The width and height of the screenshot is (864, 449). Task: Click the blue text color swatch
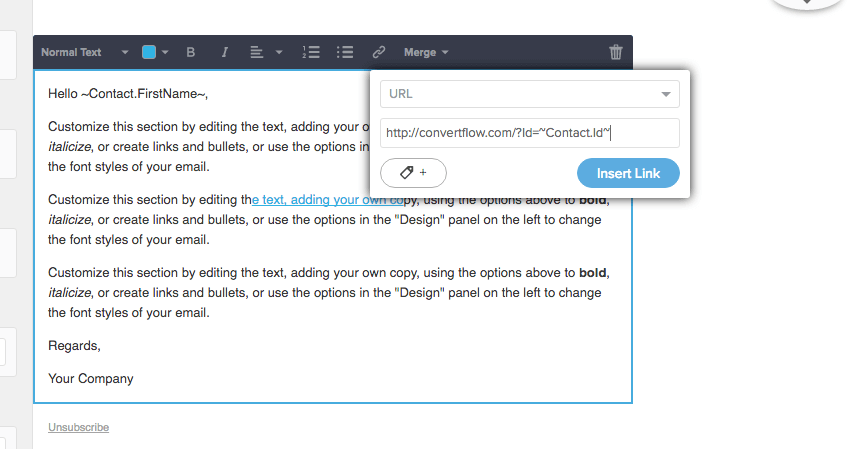click(x=149, y=52)
